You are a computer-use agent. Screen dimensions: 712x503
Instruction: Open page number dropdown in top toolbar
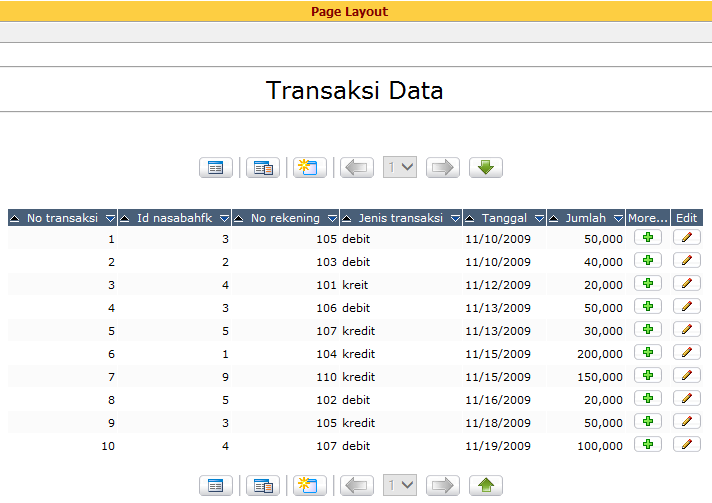click(400, 168)
